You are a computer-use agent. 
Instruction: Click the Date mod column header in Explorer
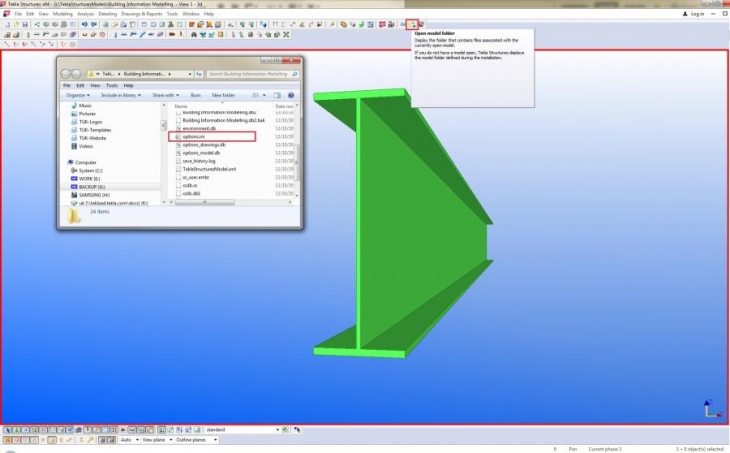point(284,106)
